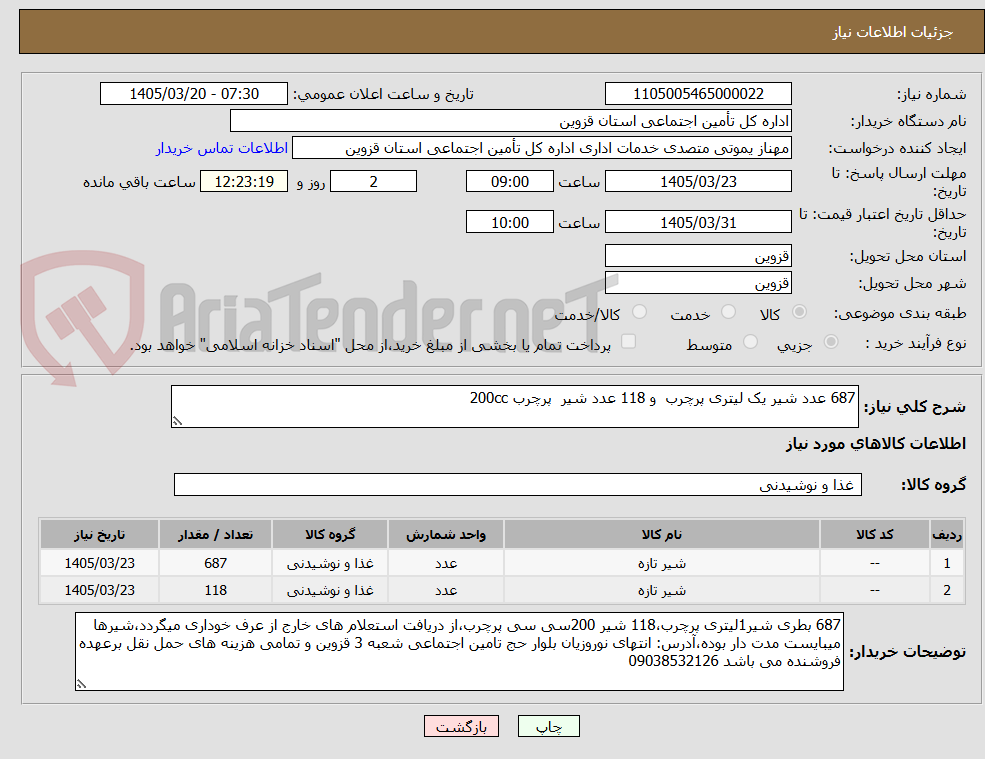Image resolution: width=985 pixels, height=759 pixels.
Task: Click the need number field 1105005465000022
Action: click(698, 94)
